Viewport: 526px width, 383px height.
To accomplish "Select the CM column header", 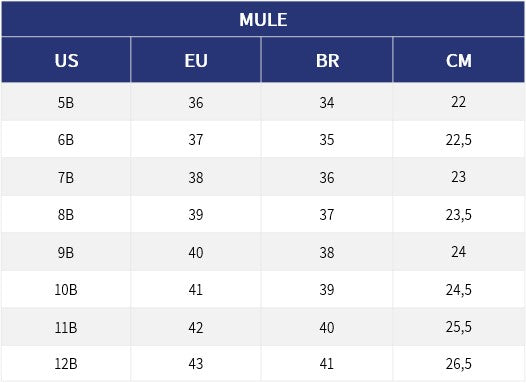I will 459,61.
